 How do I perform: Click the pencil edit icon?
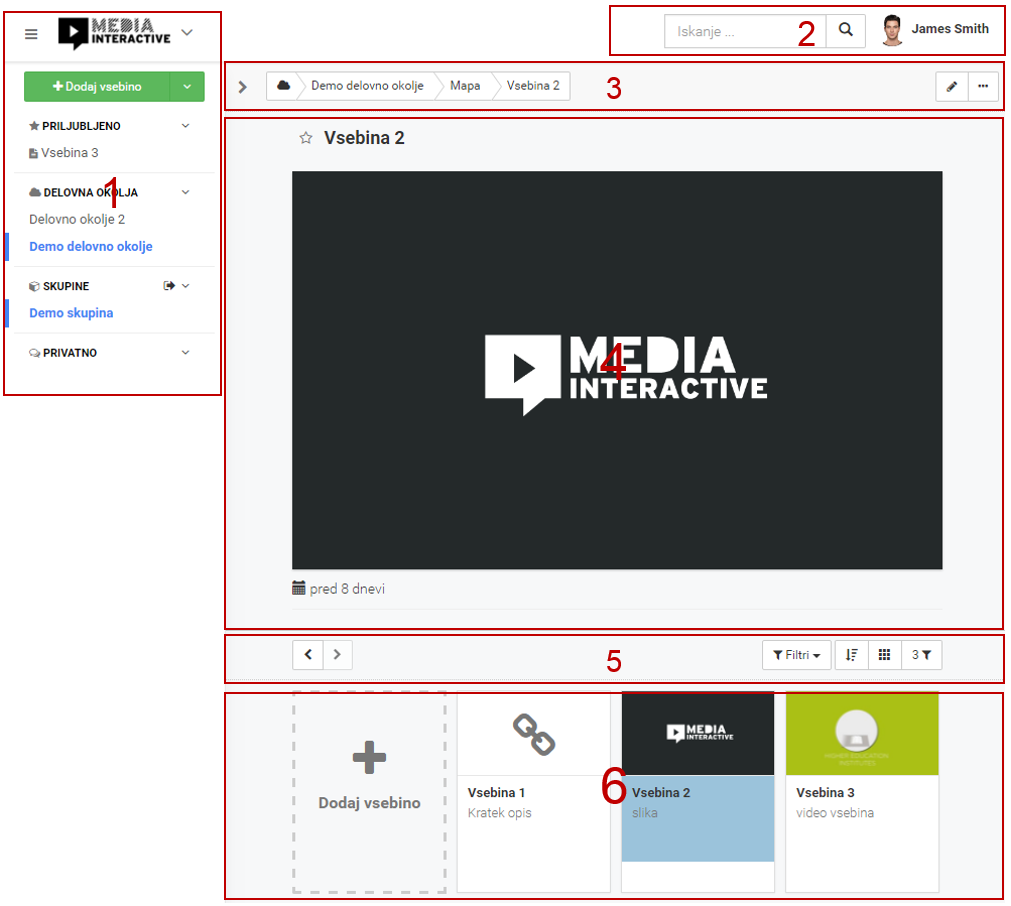click(952, 86)
